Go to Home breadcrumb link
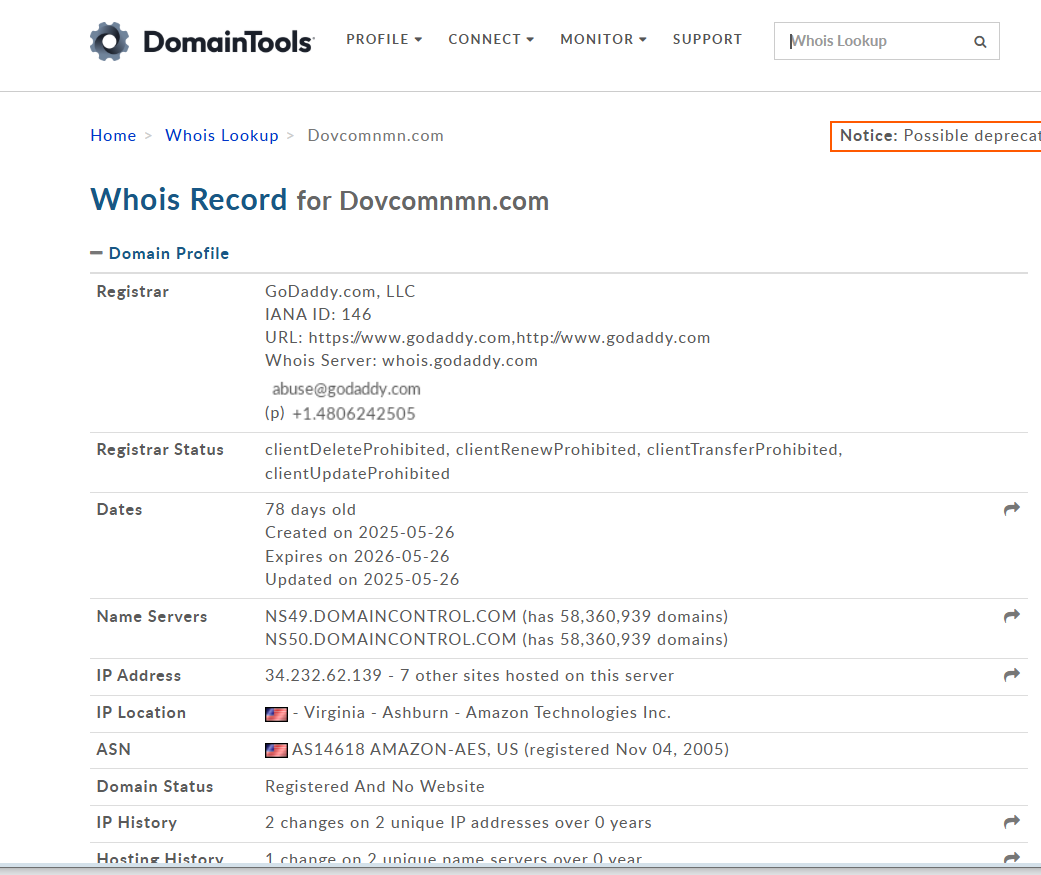Viewport: 1041px width, 875px height. coord(113,135)
